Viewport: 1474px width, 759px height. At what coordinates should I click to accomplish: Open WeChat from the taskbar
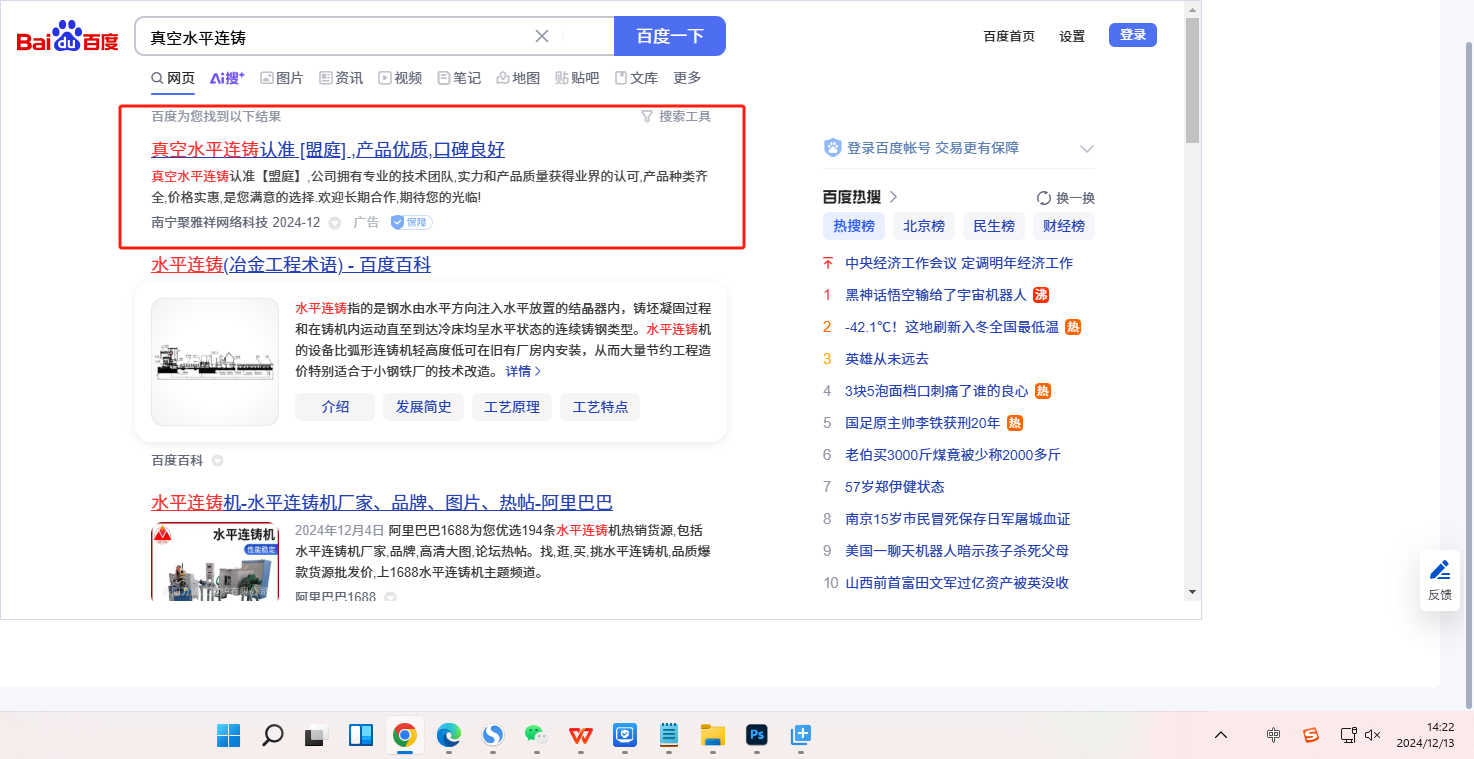click(x=536, y=736)
